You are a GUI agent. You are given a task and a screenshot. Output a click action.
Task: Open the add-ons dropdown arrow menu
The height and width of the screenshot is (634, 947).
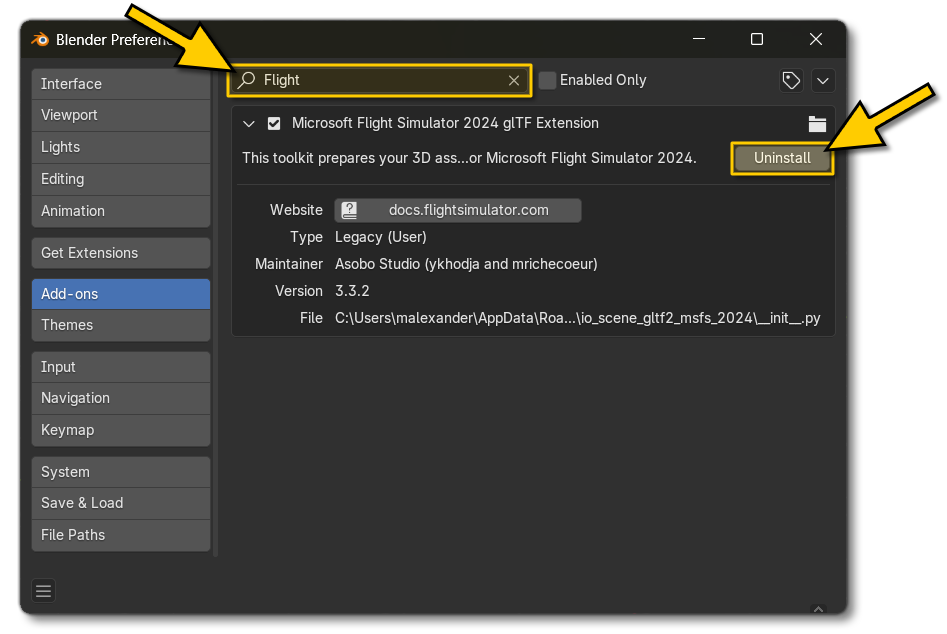[823, 80]
